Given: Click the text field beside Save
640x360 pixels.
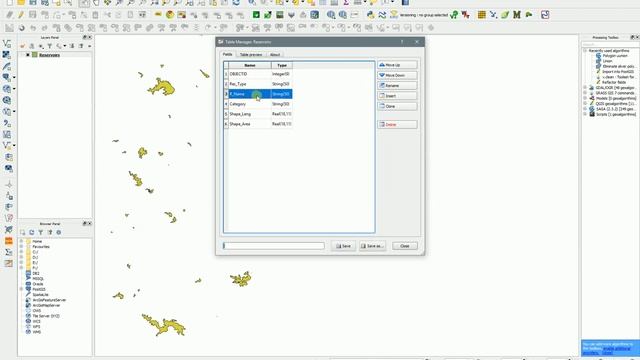Looking at the screenshot, I should [273, 246].
